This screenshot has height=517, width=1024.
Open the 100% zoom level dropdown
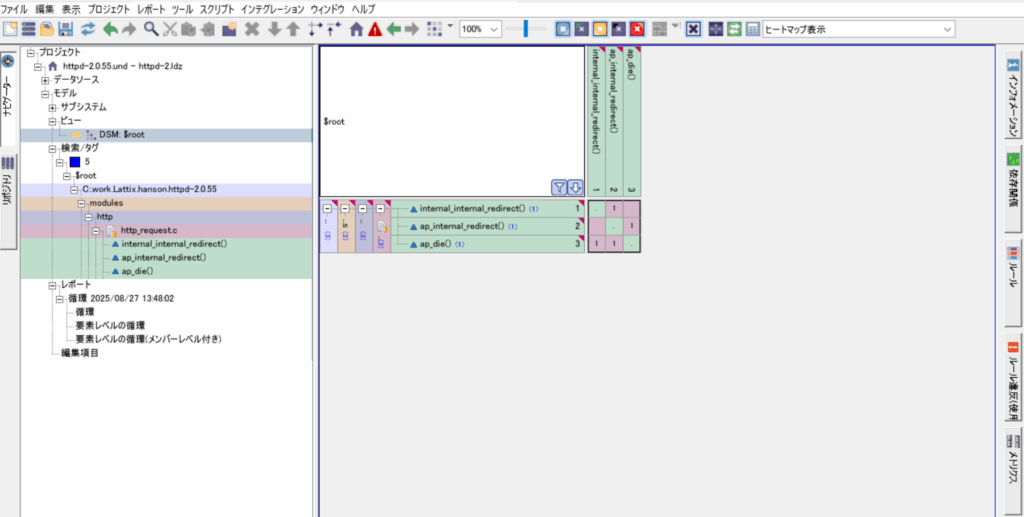[494, 29]
